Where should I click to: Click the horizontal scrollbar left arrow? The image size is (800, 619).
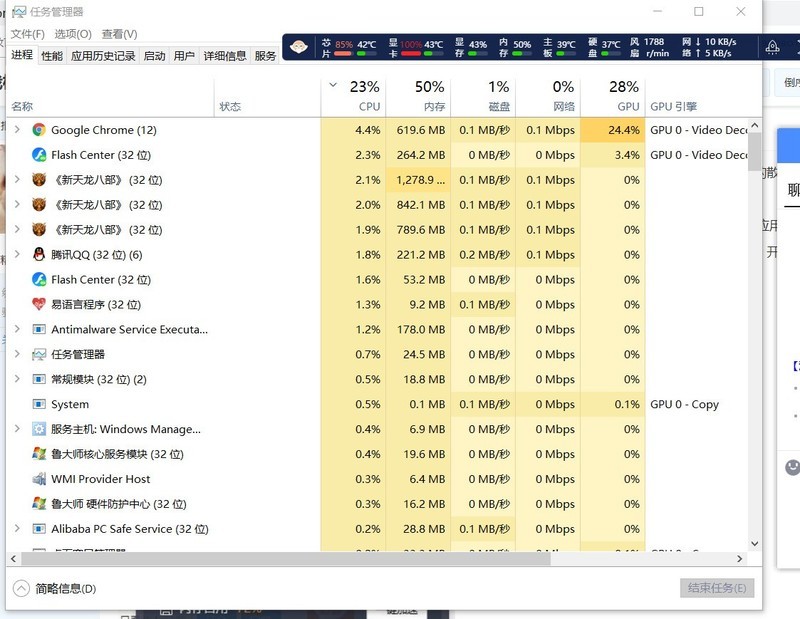coord(13,559)
